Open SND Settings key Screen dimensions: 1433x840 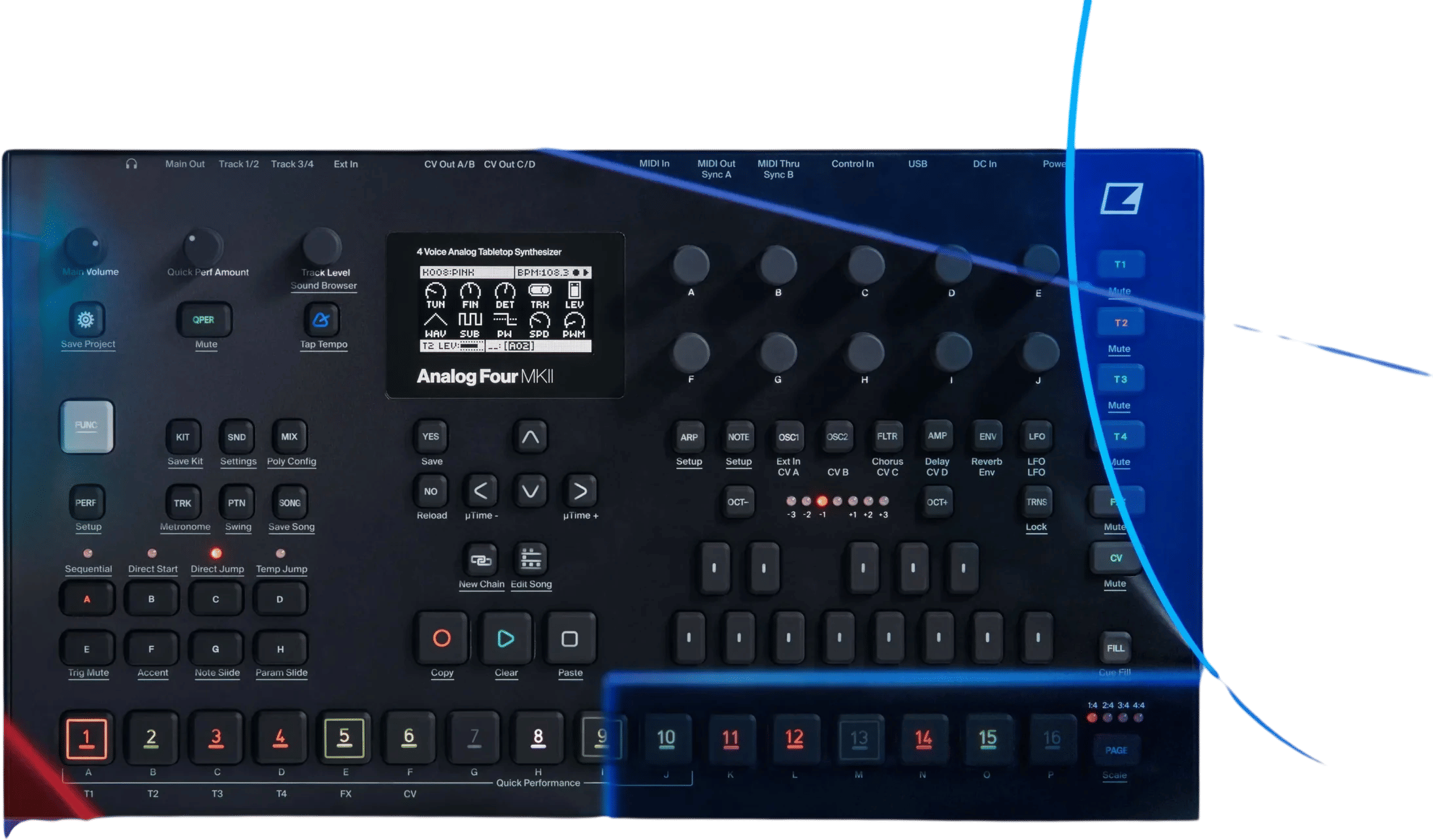tap(237, 437)
